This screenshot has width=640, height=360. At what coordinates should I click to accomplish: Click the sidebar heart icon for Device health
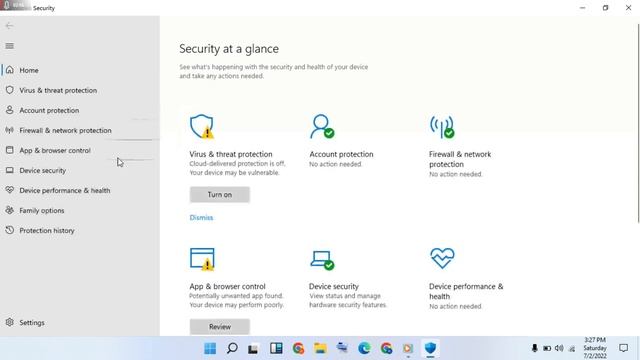point(10,190)
